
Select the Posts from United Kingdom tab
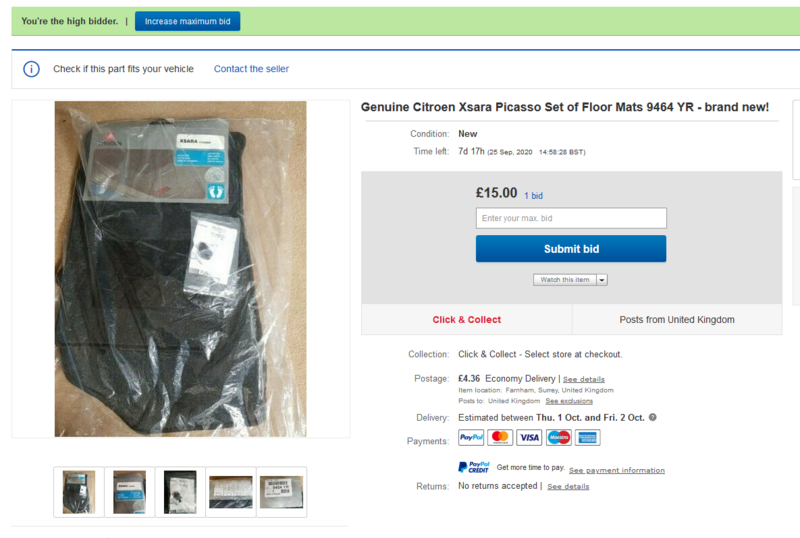tap(677, 320)
